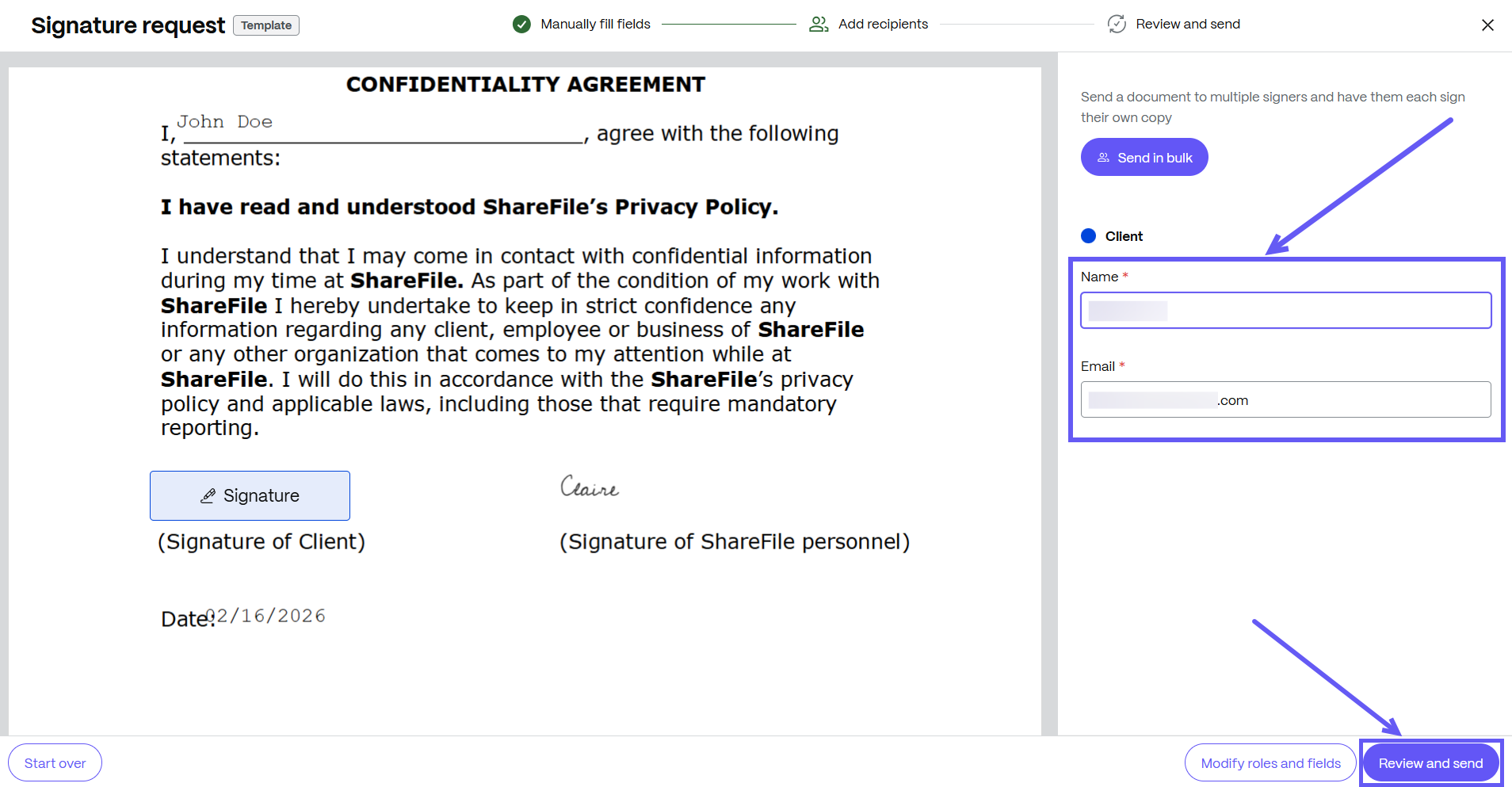Viewport: 1512px width, 787px height.
Task: Click the client Signature box in document
Action: (250, 496)
